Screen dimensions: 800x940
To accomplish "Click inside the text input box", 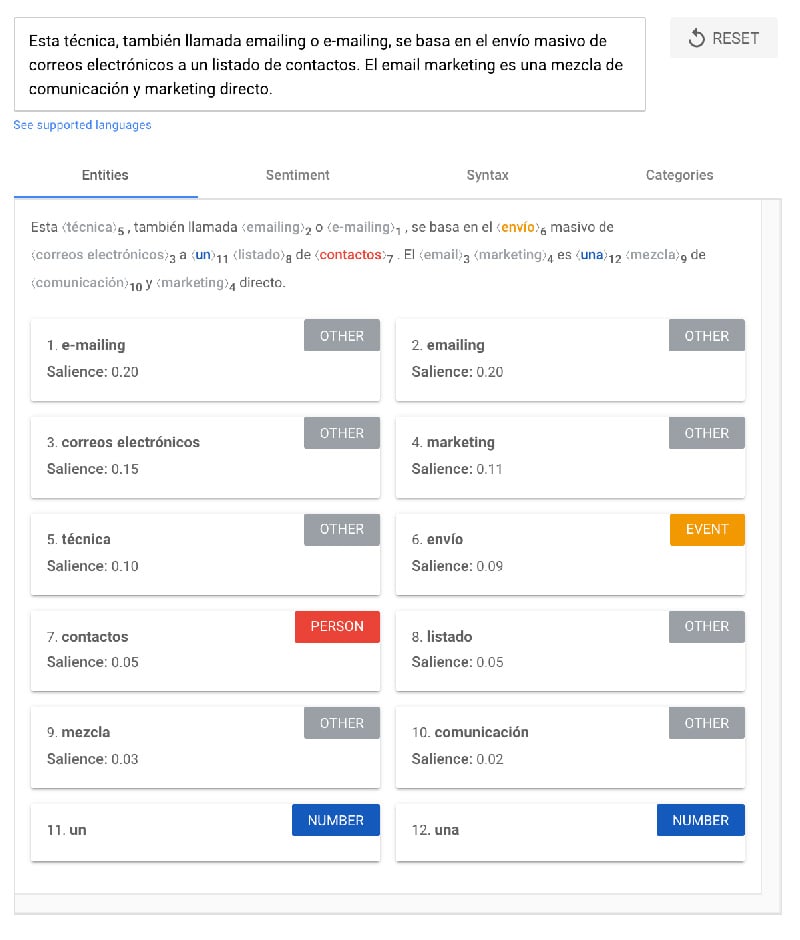I will click(x=329, y=65).
